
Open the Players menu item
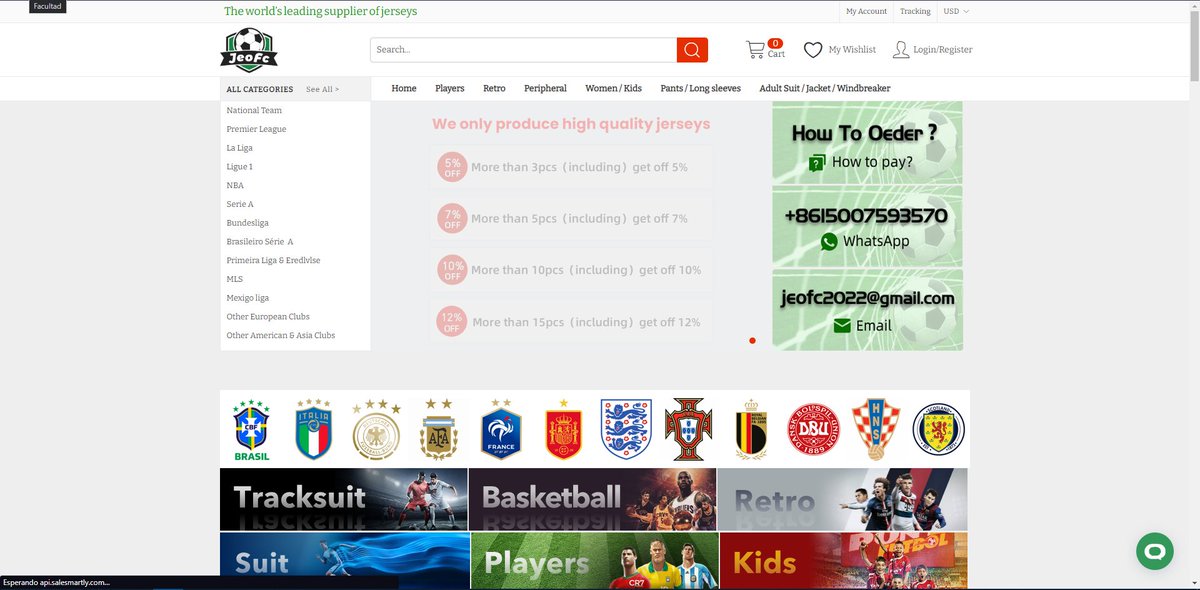[x=450, y=88]
